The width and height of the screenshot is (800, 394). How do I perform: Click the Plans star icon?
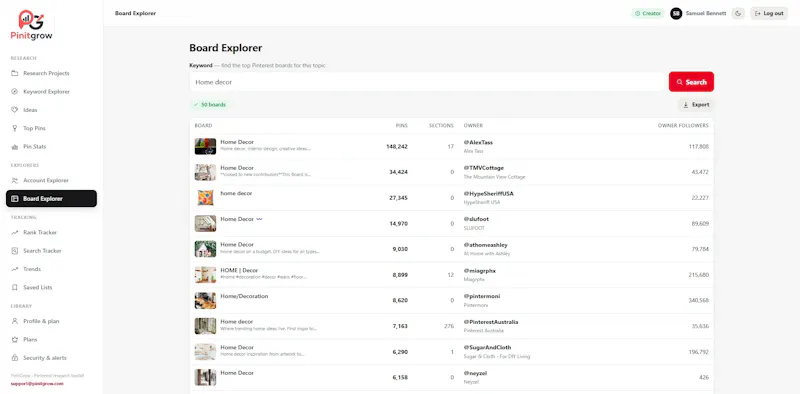pos(14,339)
